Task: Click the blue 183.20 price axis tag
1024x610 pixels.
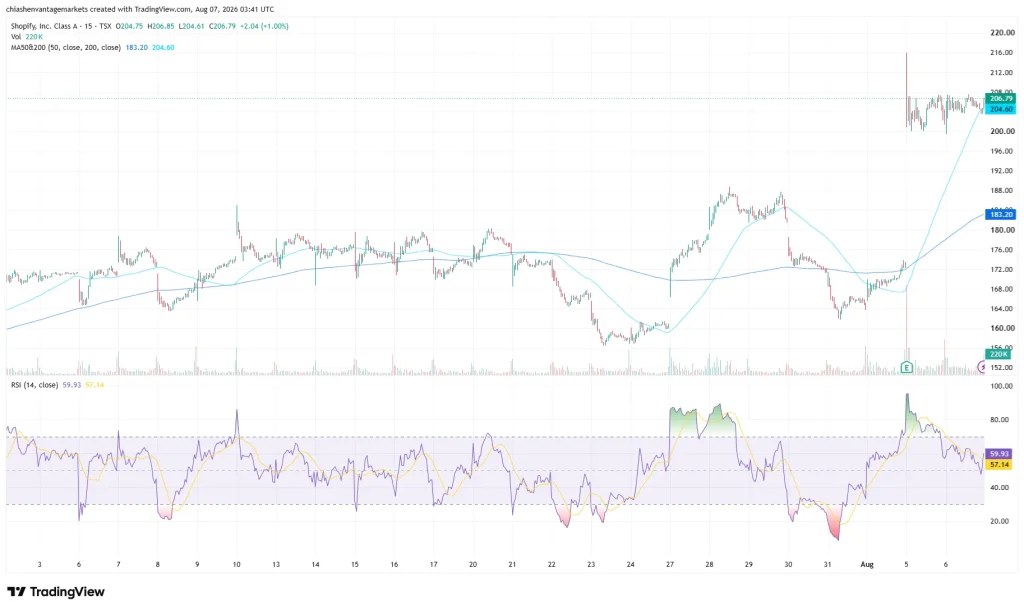Action: [1000, 214]
